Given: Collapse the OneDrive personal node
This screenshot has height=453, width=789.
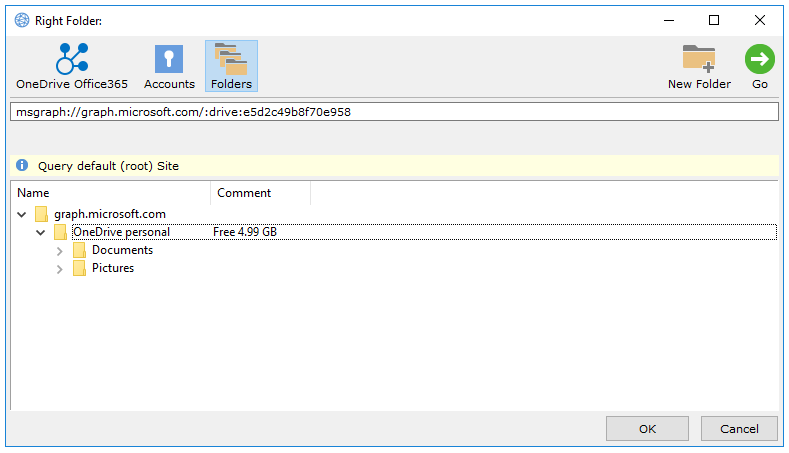Looking at the screenshot, I should tap(41, 232).
